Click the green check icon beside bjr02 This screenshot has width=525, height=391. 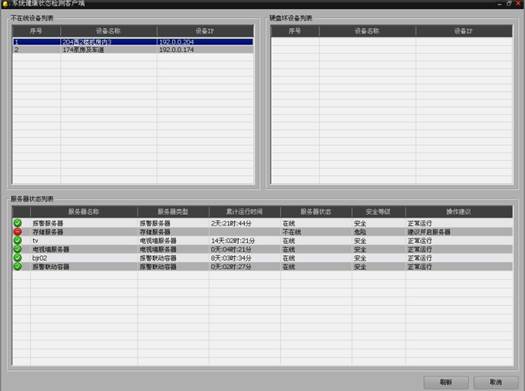tap(18, 258)
